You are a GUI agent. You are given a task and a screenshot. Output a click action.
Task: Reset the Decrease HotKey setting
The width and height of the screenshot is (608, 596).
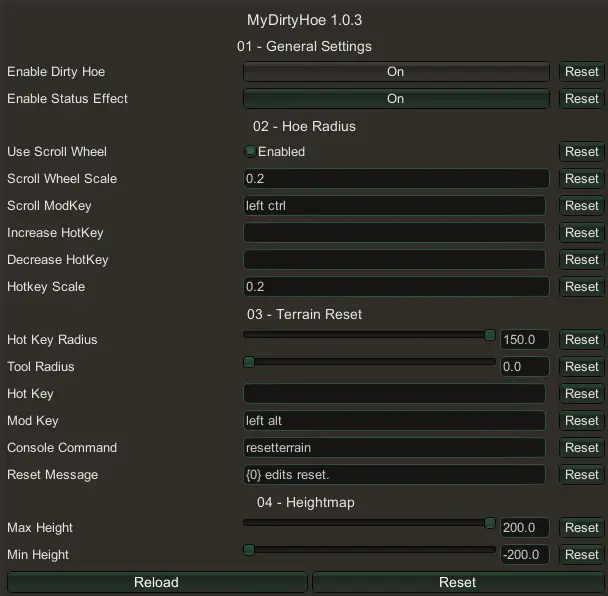click(581, 259)
